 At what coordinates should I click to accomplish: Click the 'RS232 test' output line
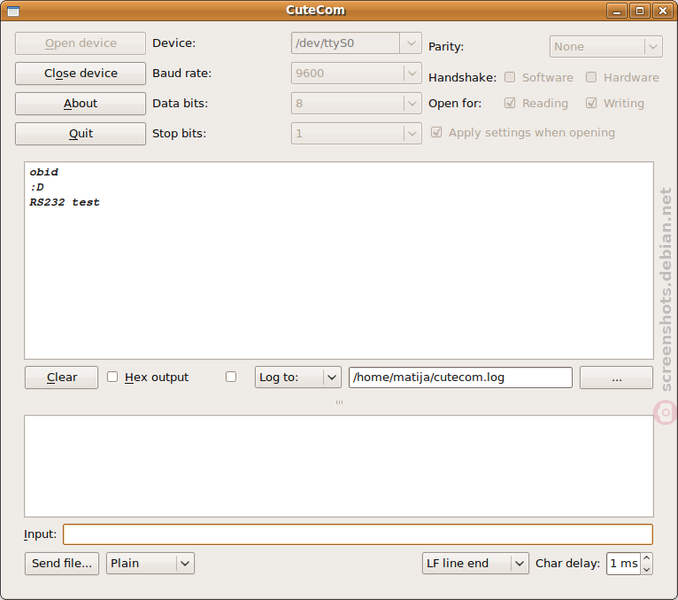64,202
